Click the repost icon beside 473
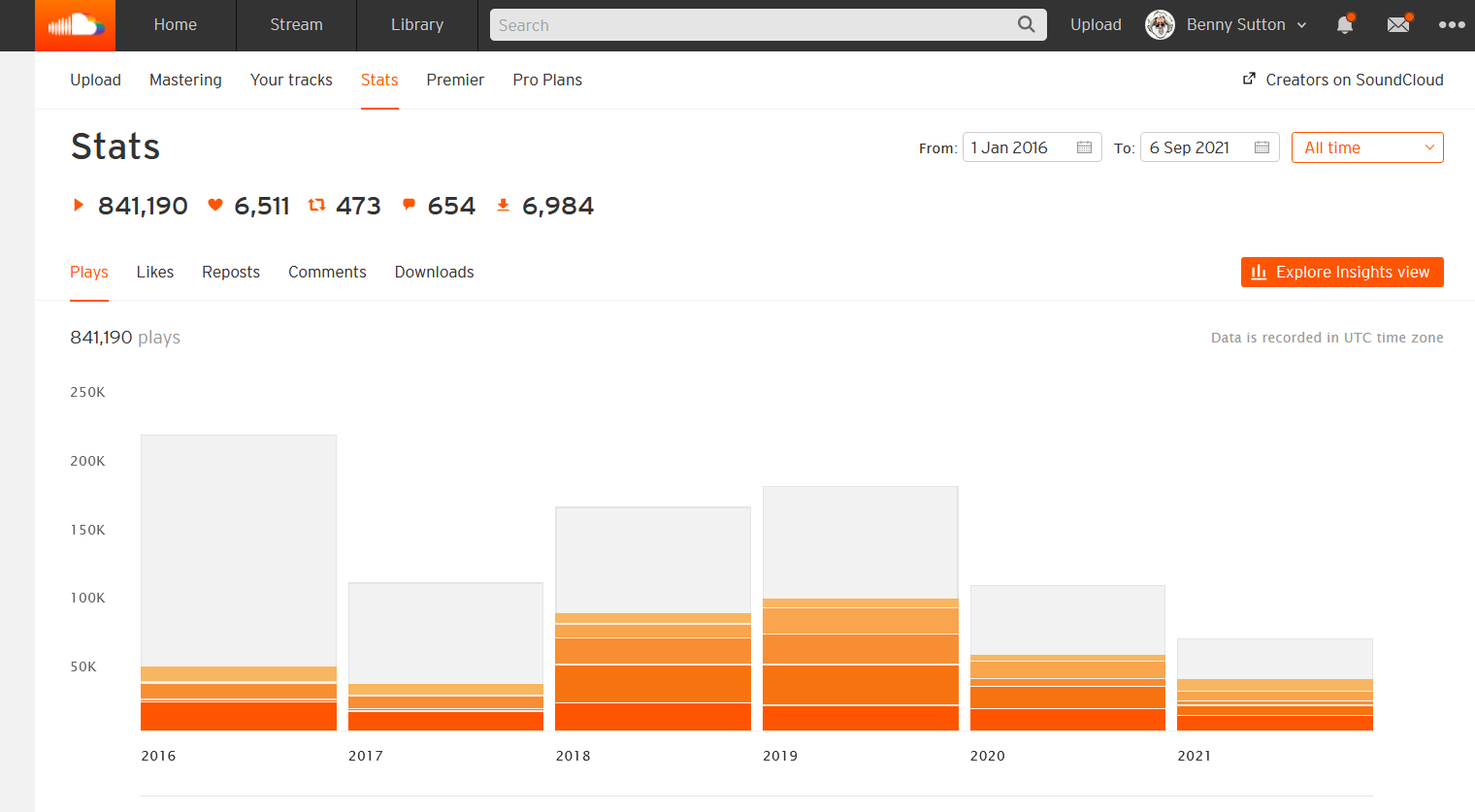The height and width of the screenshot is (812, 1475). 316,205
